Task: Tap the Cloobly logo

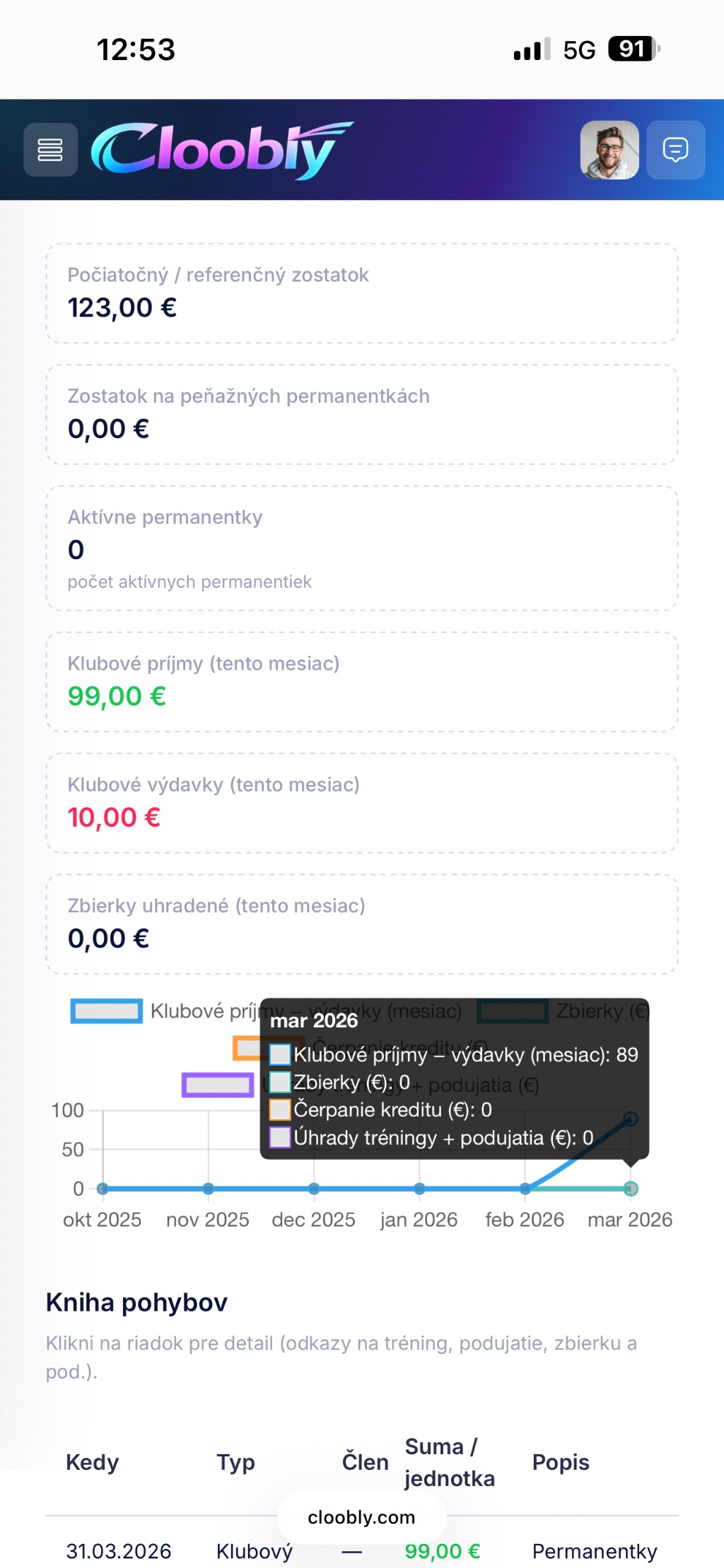Action: click(221, 149)
